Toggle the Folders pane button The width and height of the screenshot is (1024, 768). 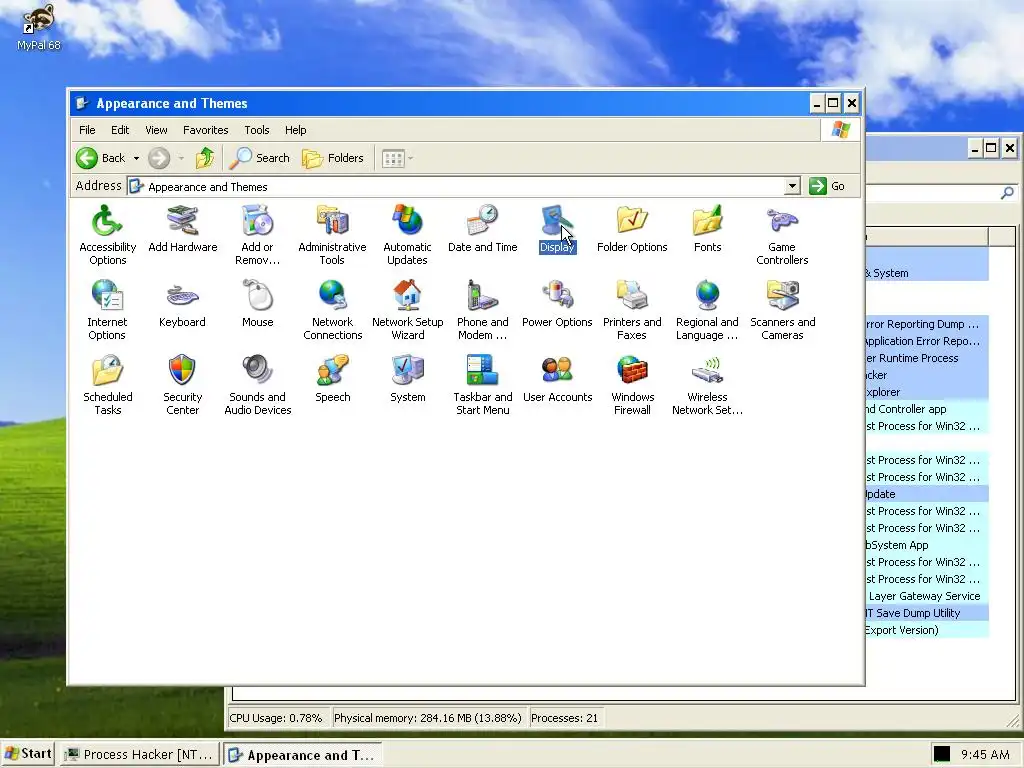(333, 158)
